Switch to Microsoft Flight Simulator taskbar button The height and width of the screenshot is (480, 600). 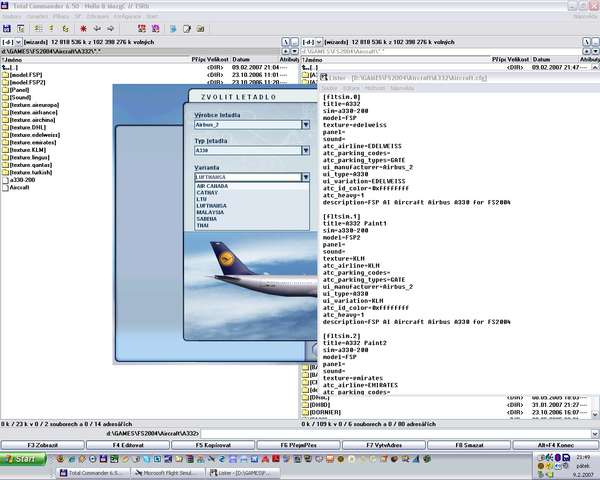click(x=168, y=473)
